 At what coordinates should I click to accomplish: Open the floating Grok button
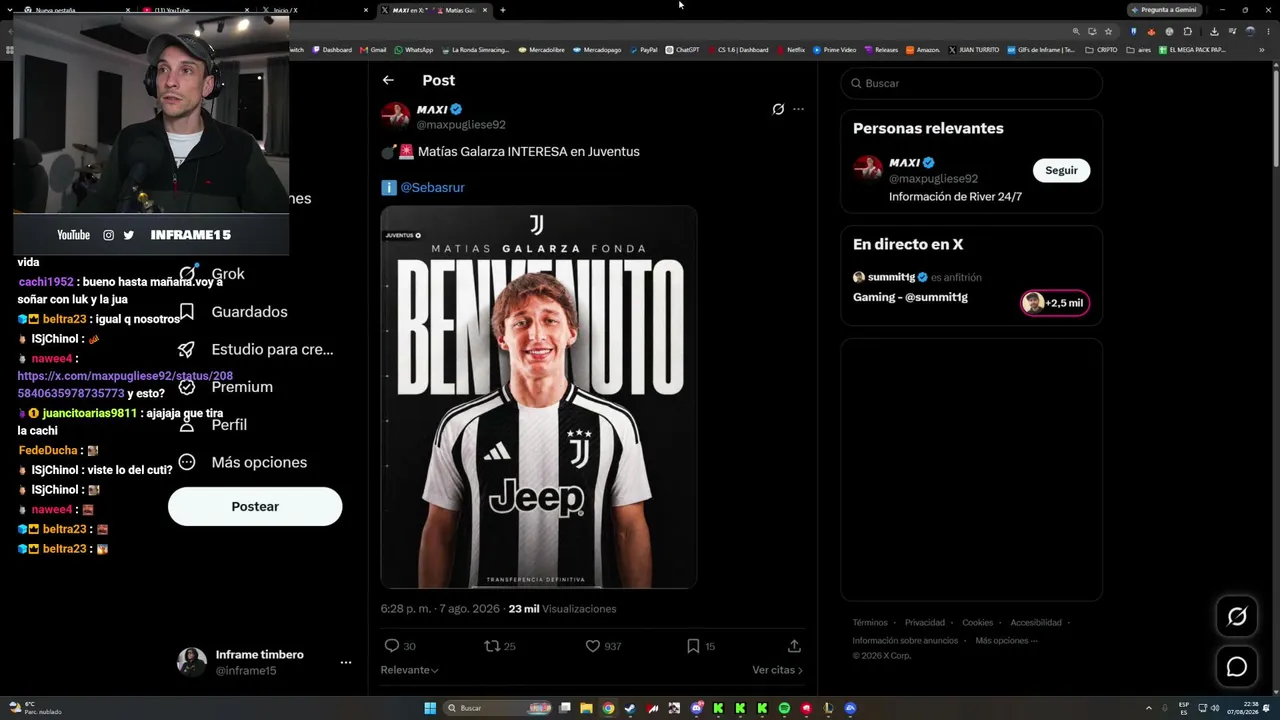(x=1237, y=617)
